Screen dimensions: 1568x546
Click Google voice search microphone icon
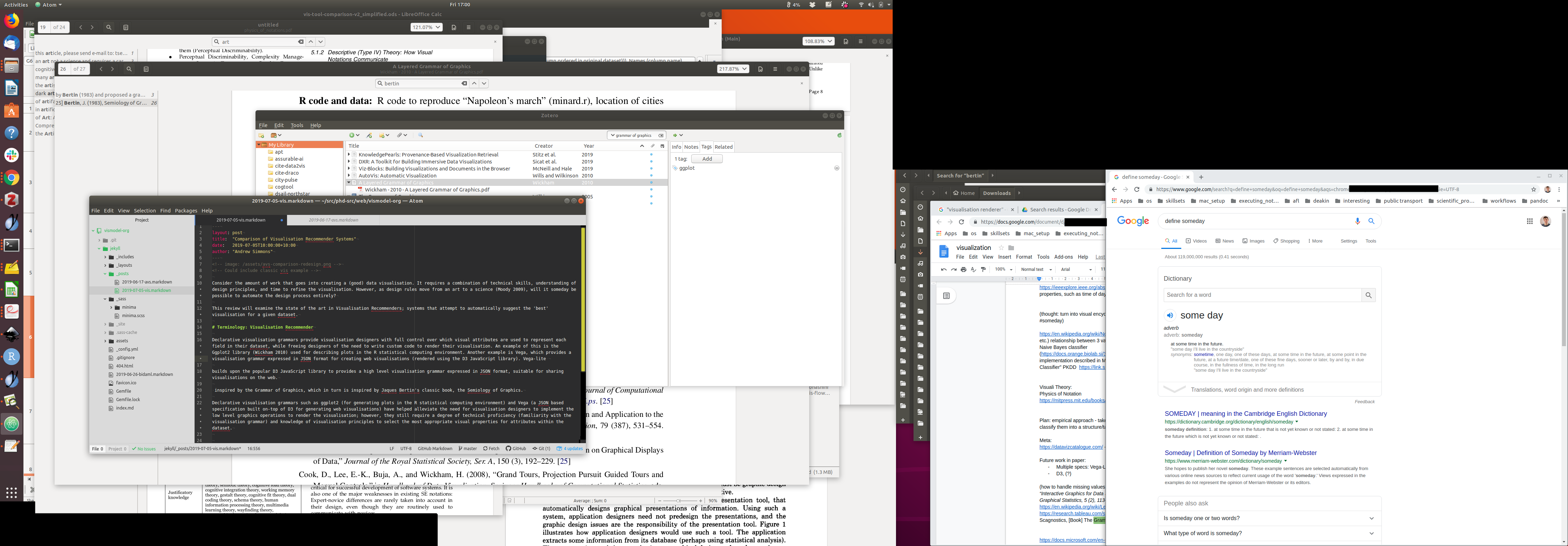click(1357, 221)
